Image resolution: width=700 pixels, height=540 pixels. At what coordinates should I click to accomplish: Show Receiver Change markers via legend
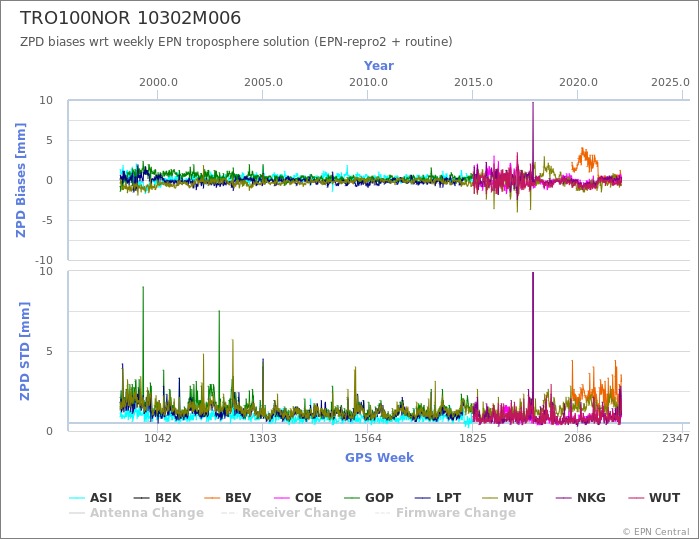tap(288, 513)
